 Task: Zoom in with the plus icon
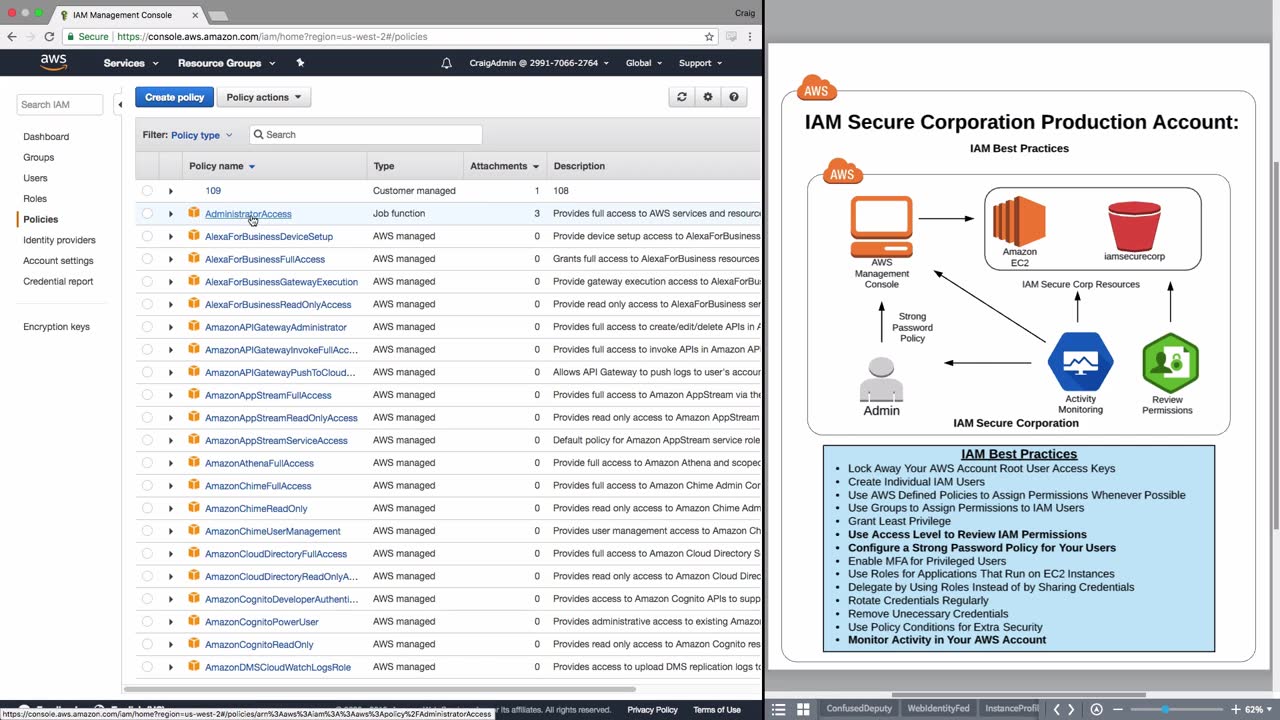(x=1235, y=709)
